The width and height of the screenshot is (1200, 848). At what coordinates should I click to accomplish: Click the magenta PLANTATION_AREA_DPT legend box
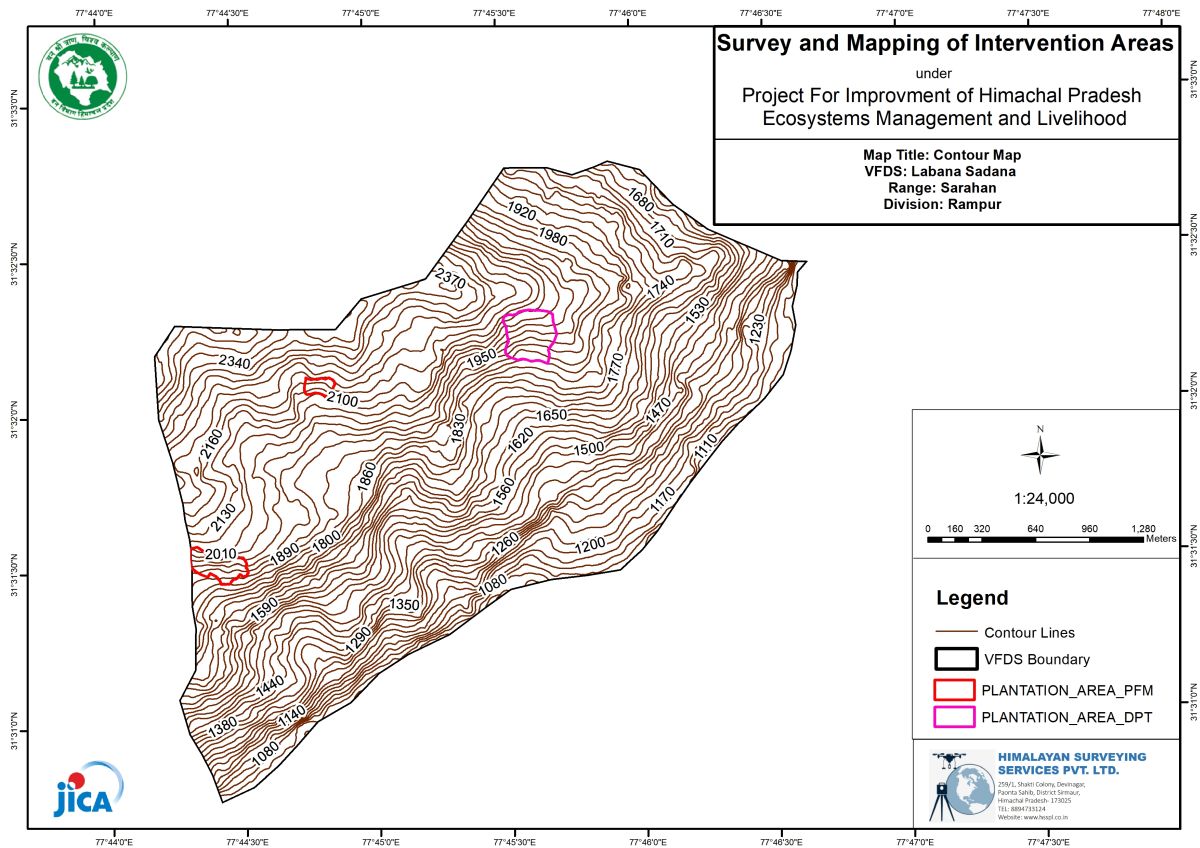[x=955, y=717]
